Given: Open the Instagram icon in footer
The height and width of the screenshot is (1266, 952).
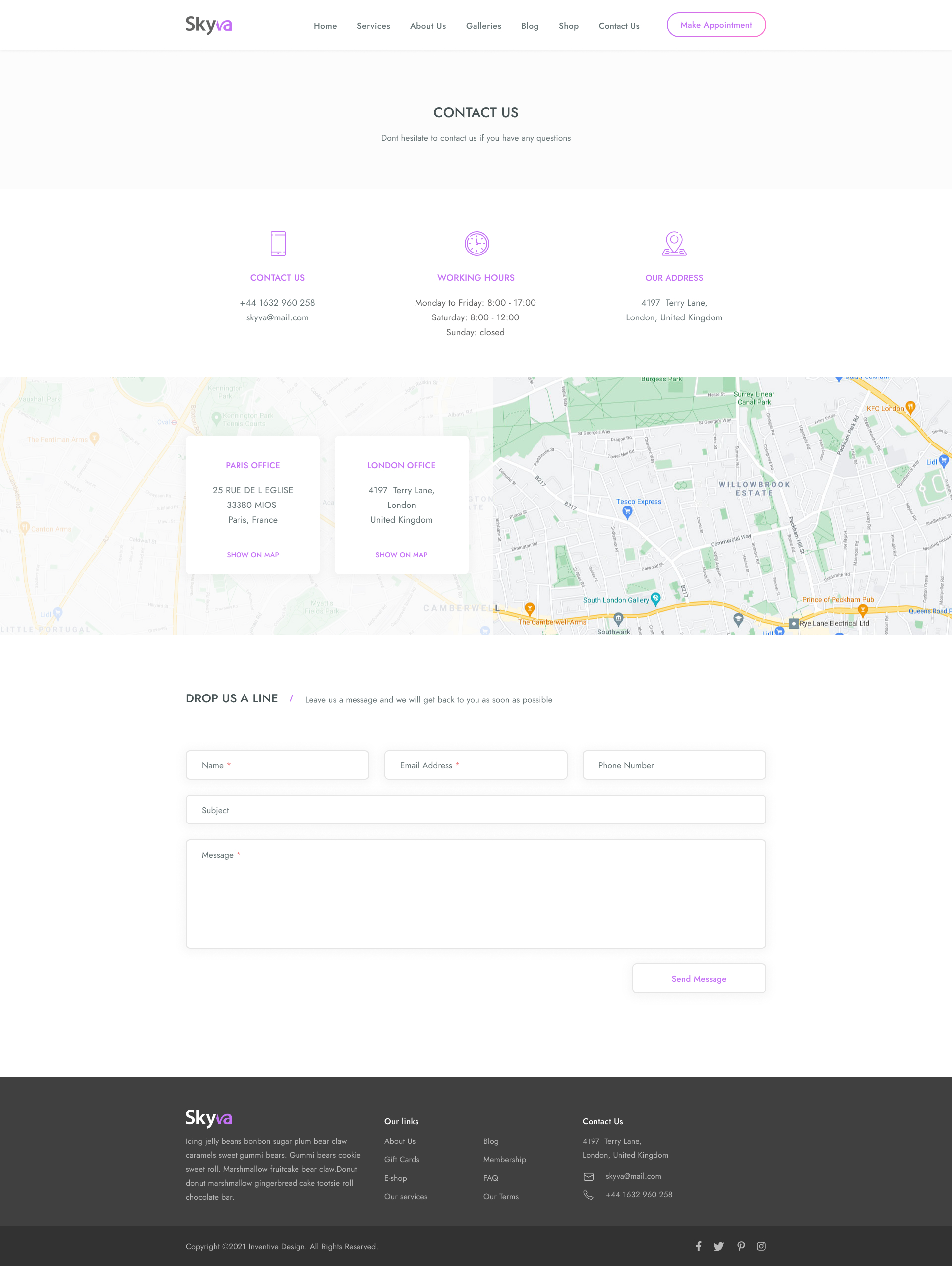Looking at the screenshot, I should pyautogui.click(x=761, y=1246).
